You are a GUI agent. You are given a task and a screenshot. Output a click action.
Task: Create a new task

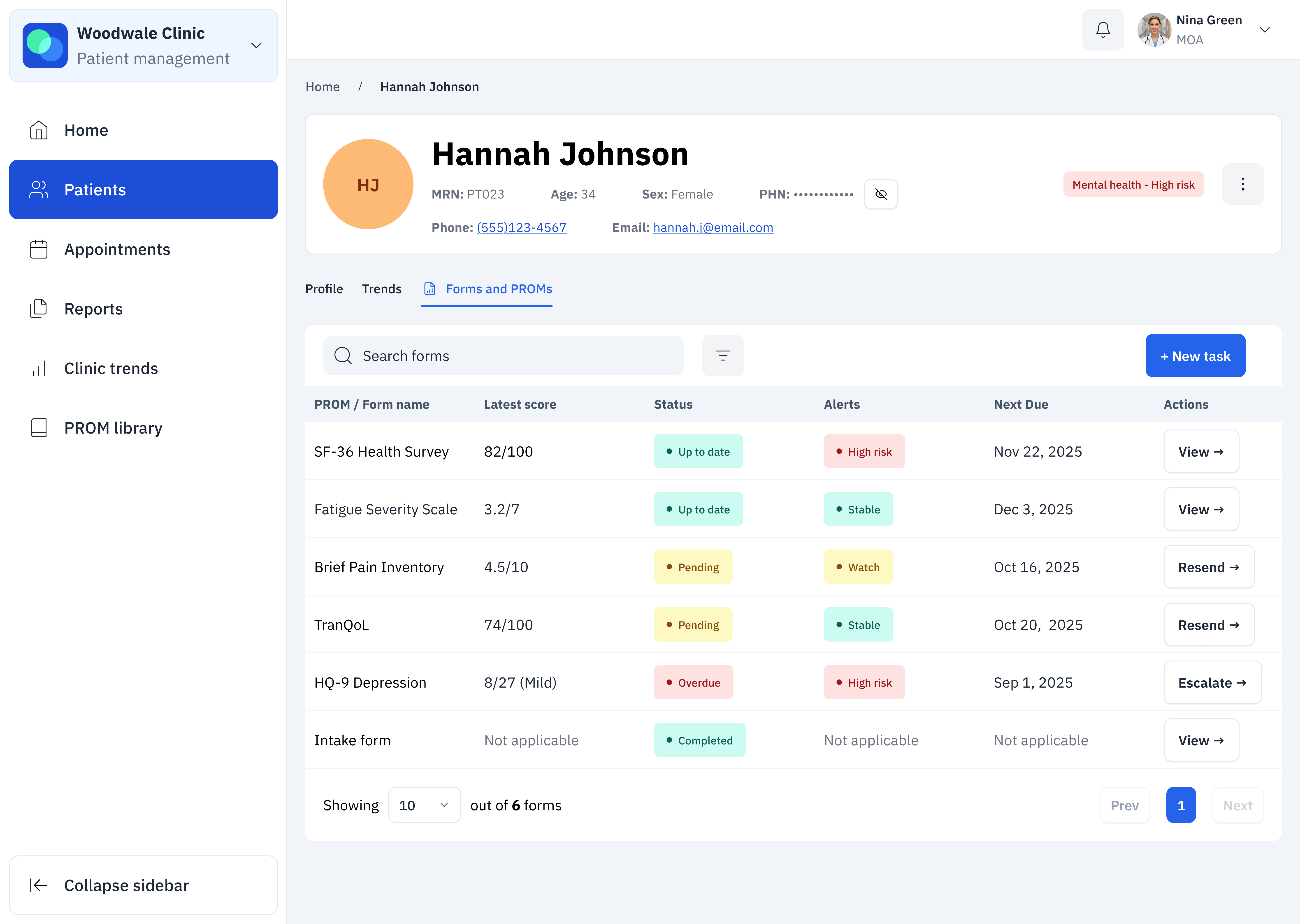[1195, 356]
